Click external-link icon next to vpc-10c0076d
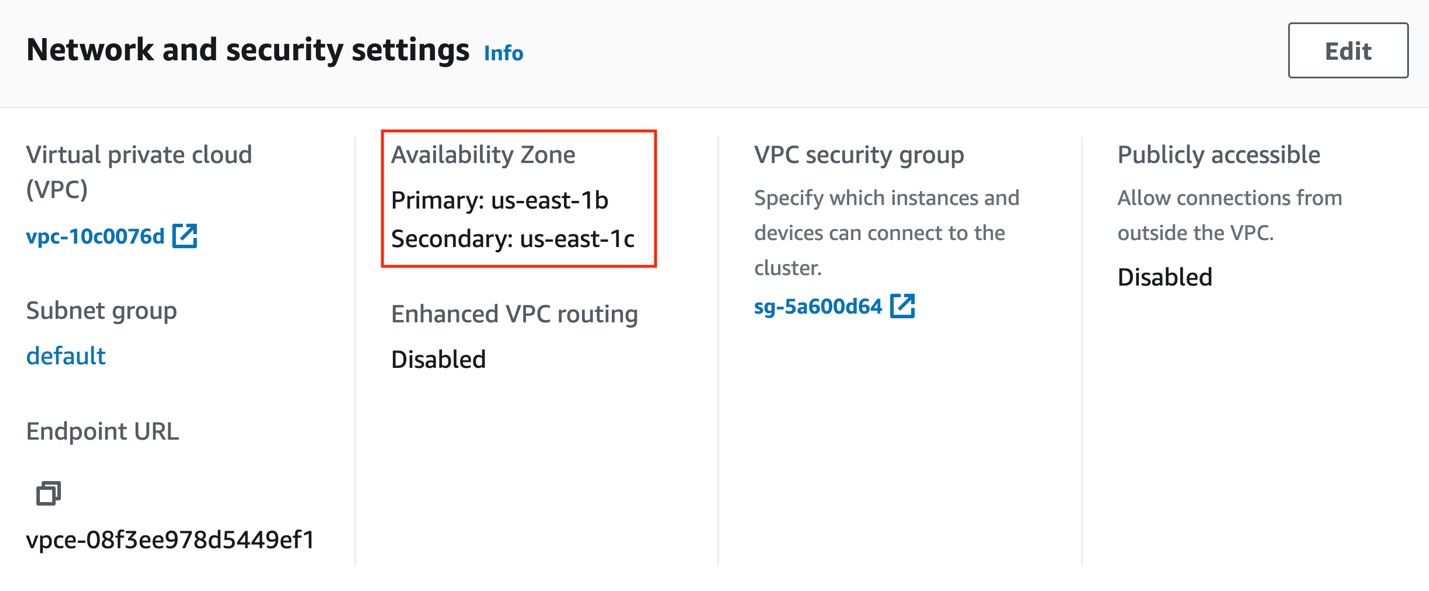Screen dimensions: 1429x591 (185, 236)
